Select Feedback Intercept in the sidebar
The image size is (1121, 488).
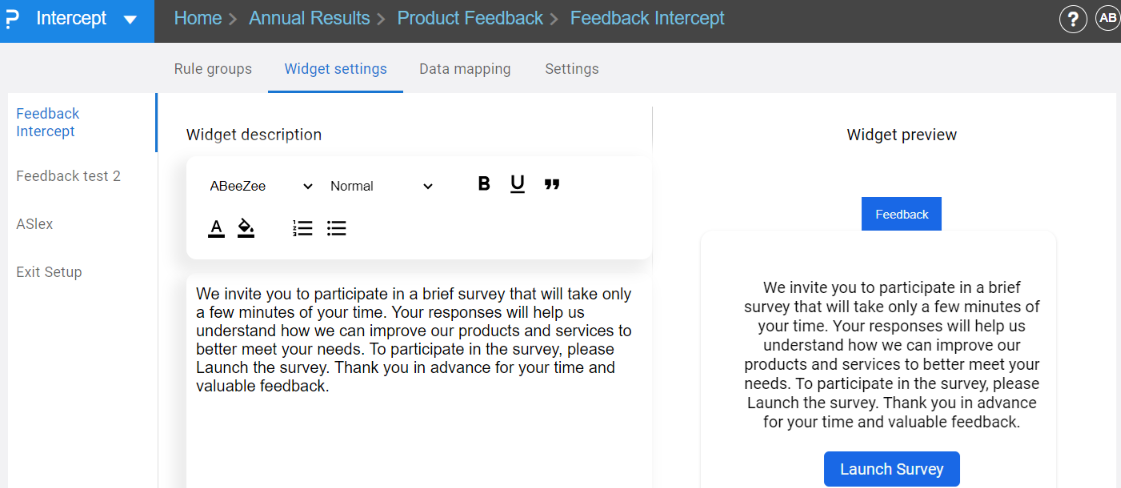[48, 122]
